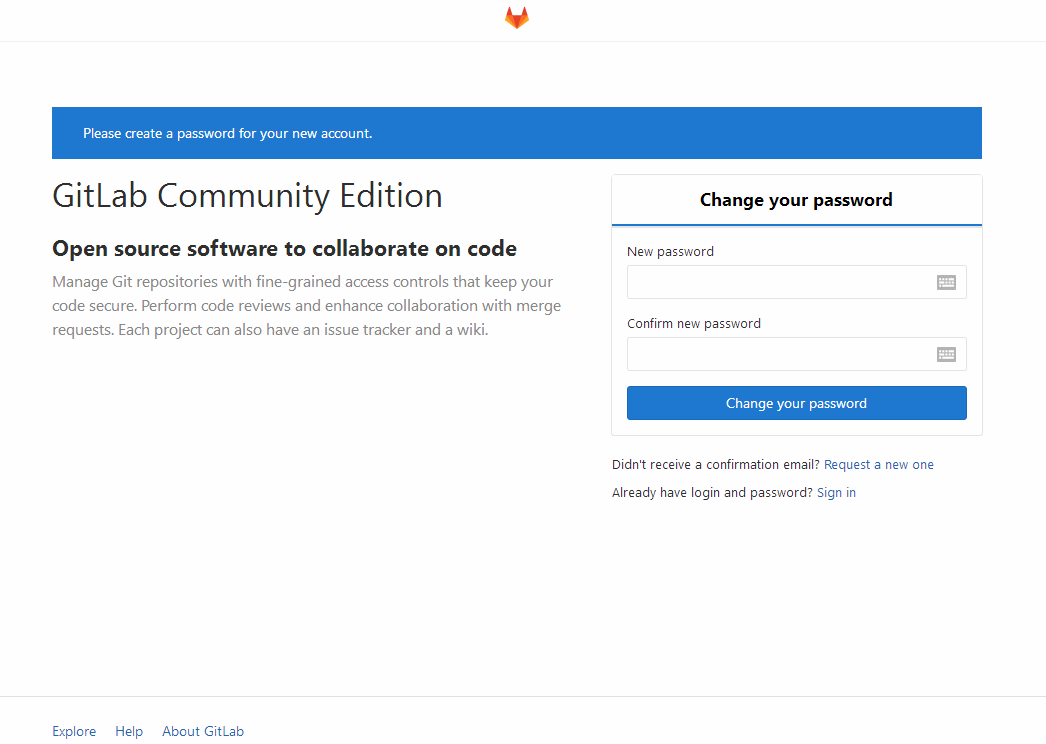The width and height of the screenshot is (1046, 744).
Task: Click the GitLab fox logo
Action: (x=517, y=18)
